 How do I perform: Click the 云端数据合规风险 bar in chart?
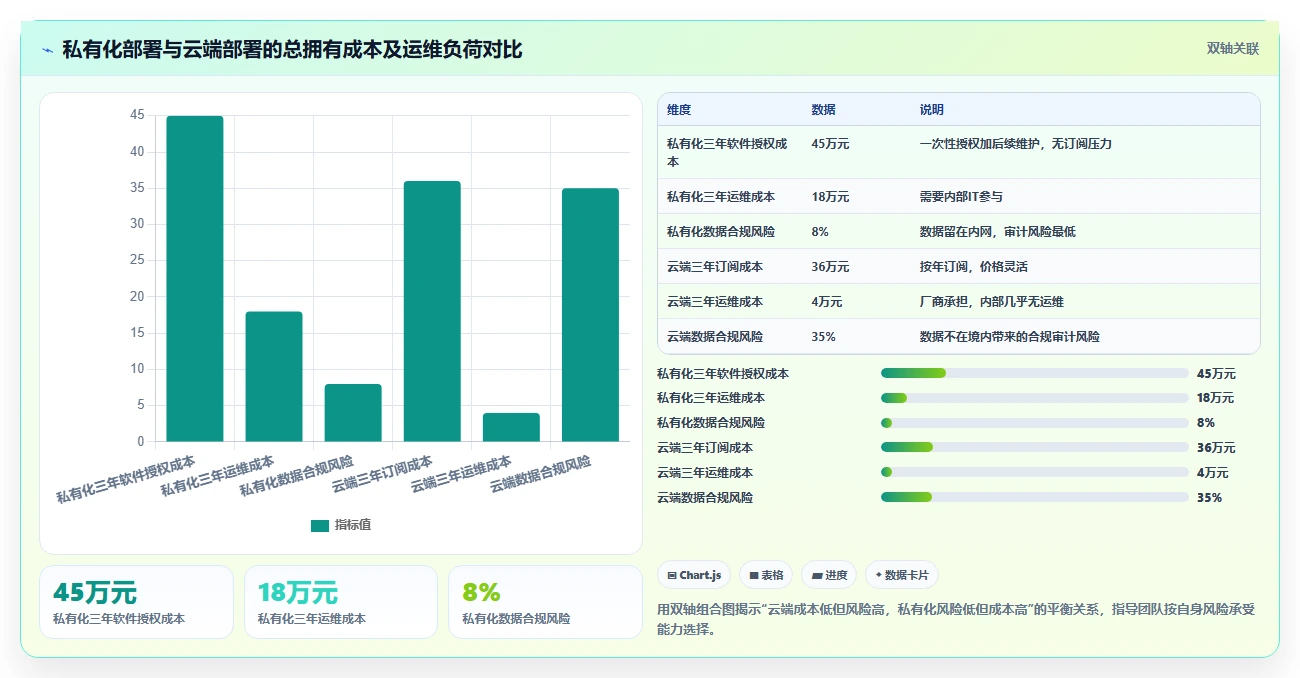590,315
